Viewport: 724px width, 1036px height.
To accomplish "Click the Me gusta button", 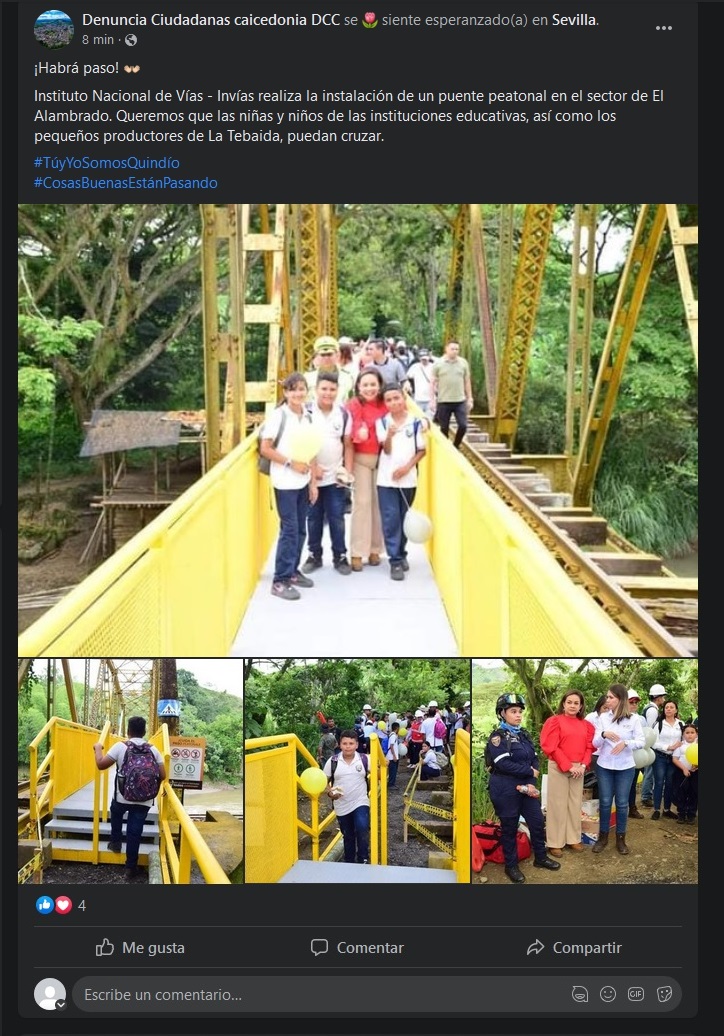I will [140, 947].
